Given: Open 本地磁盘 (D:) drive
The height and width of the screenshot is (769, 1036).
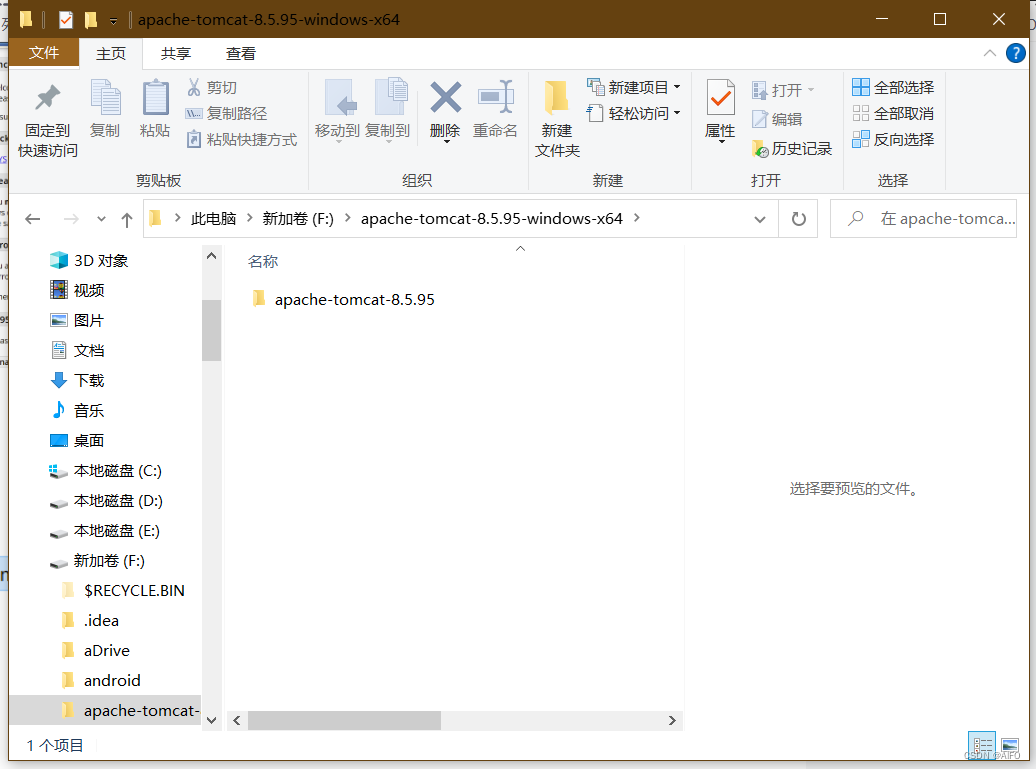Looking at the screenshot, I should 106,501.
